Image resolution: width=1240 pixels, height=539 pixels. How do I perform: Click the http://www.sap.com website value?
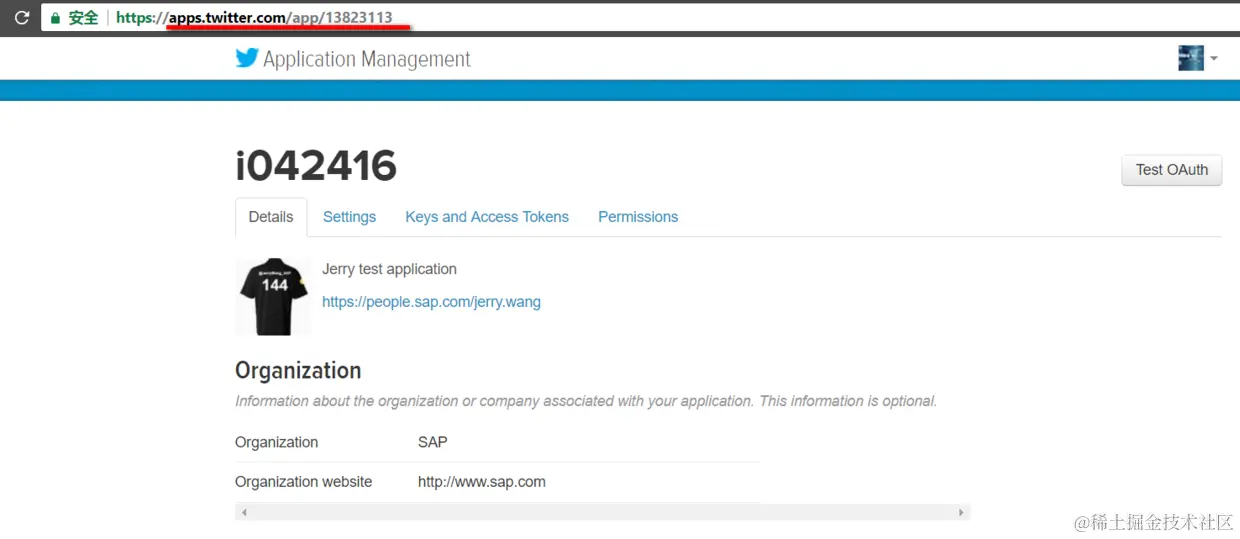[x=482, y=482]
